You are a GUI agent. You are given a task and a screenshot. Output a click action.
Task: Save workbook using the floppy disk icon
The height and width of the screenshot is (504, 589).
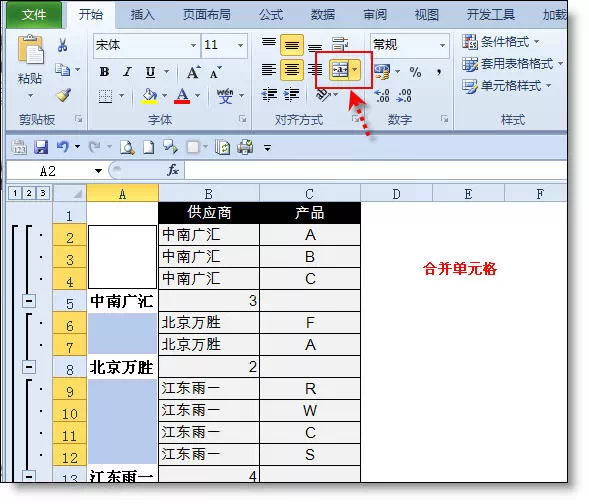point(41,147)
